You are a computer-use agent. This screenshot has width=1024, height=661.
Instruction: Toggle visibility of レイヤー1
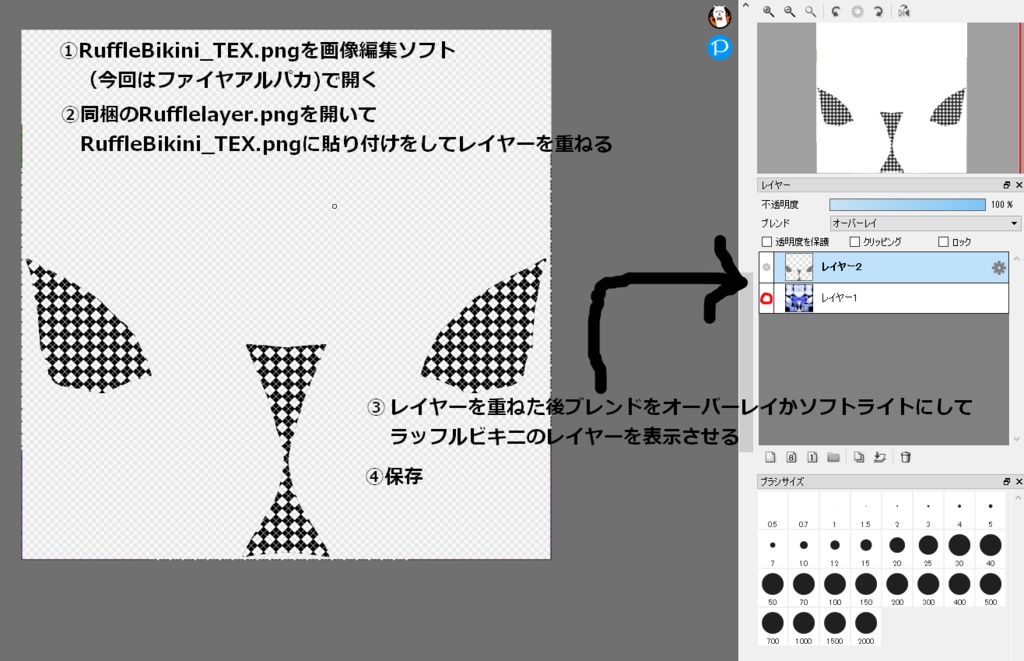coord(767,299)
